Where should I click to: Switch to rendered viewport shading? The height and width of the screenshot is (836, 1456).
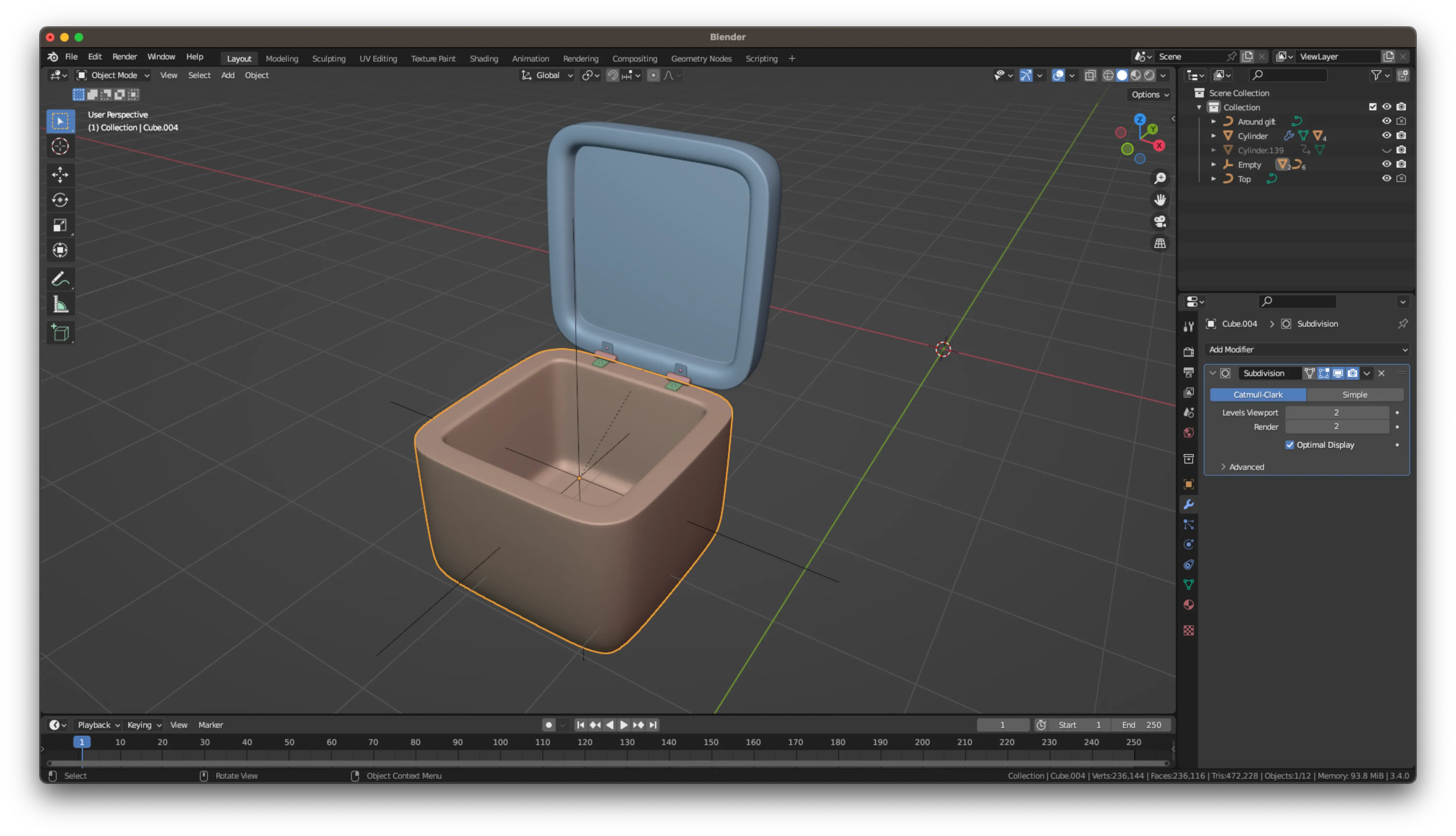click(1149, 75)
